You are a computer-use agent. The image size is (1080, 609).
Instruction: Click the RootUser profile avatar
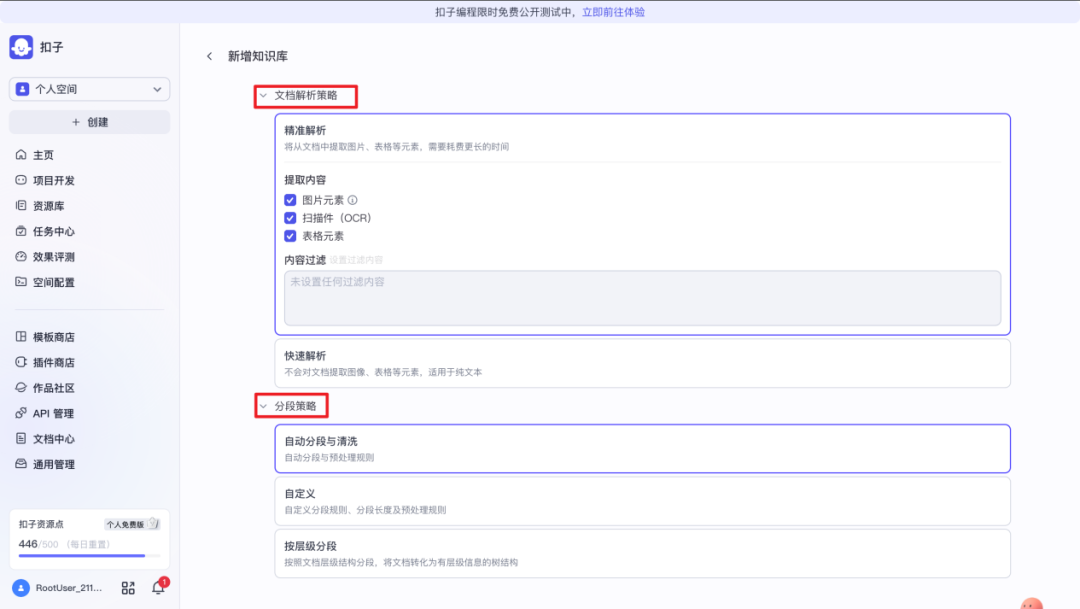pyautogui.click(x=21, y=588)
